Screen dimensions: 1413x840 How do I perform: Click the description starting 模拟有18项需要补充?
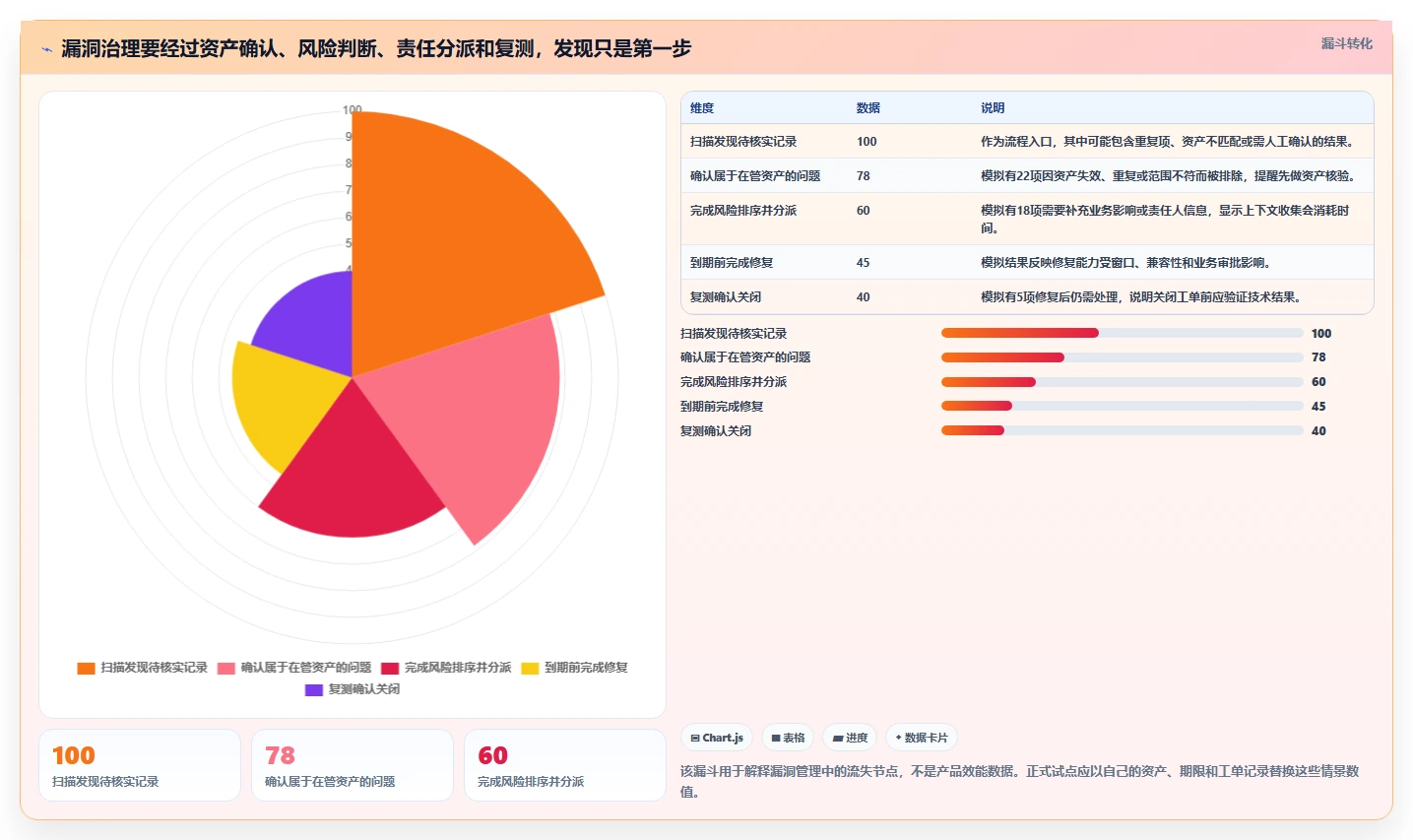coord(1165,219)
